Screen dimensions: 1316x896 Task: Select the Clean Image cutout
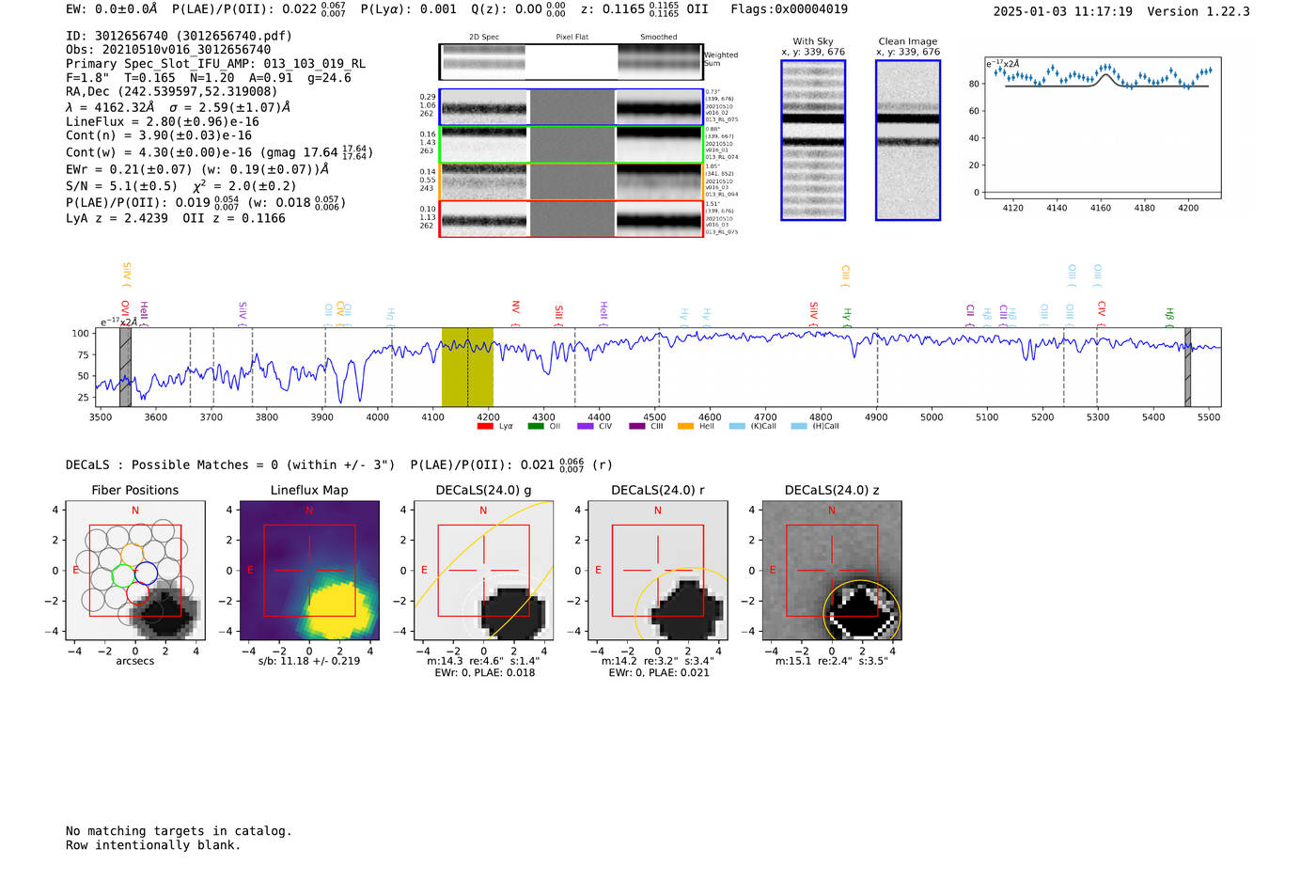(x=908, y=140)
